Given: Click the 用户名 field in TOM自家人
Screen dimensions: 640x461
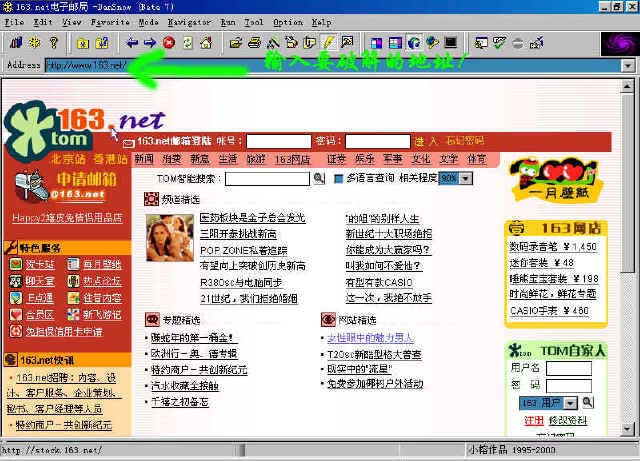Looking at the screenshot, I should [x=569, y=368].
